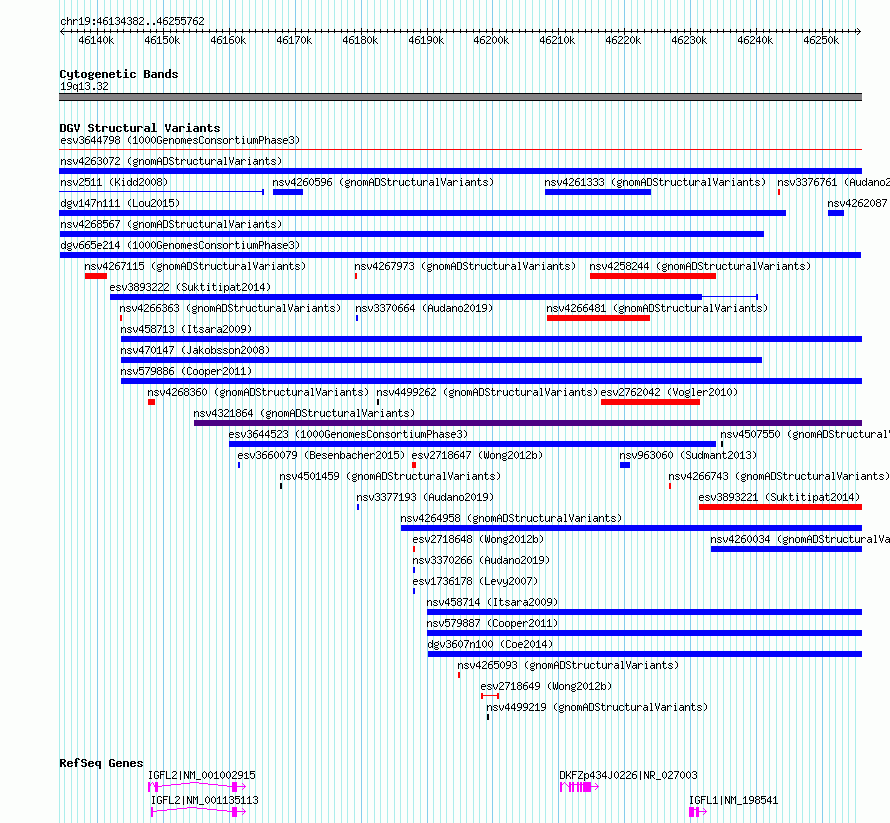Click the esv3644798 1000GenomesConsortiumPhase3 variant label

point(180,140)
